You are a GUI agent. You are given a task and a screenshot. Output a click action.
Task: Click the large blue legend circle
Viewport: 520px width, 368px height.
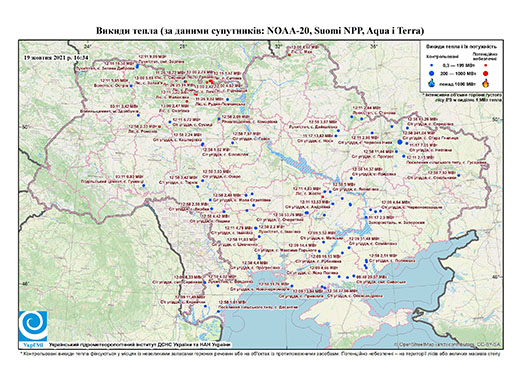(432, 73)
